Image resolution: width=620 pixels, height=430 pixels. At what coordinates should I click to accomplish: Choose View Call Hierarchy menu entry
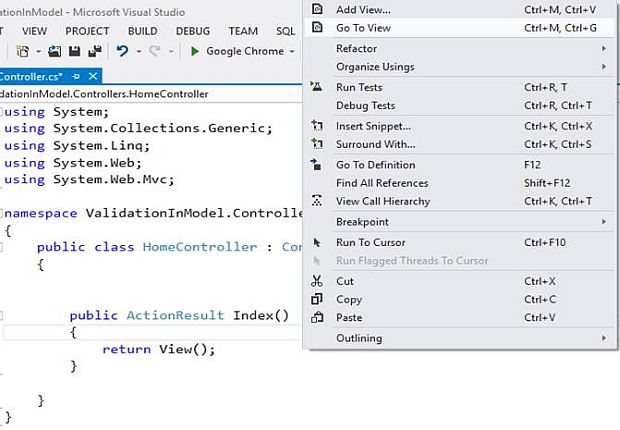click(459, 201)
